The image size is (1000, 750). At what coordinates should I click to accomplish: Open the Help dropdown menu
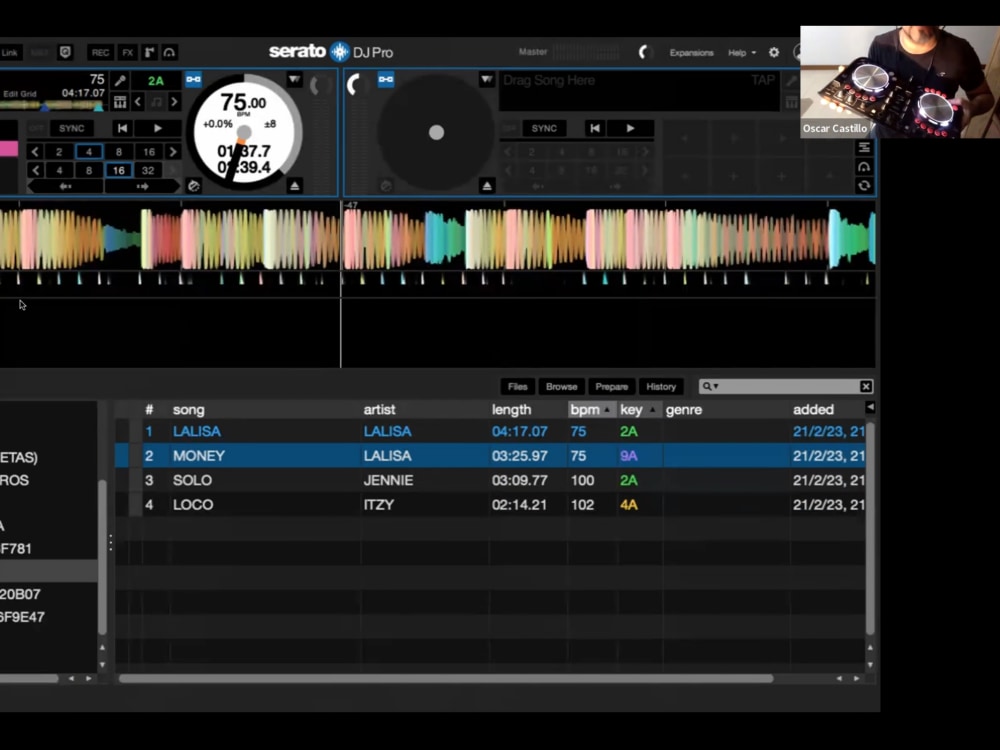click(x=742, y=52)
